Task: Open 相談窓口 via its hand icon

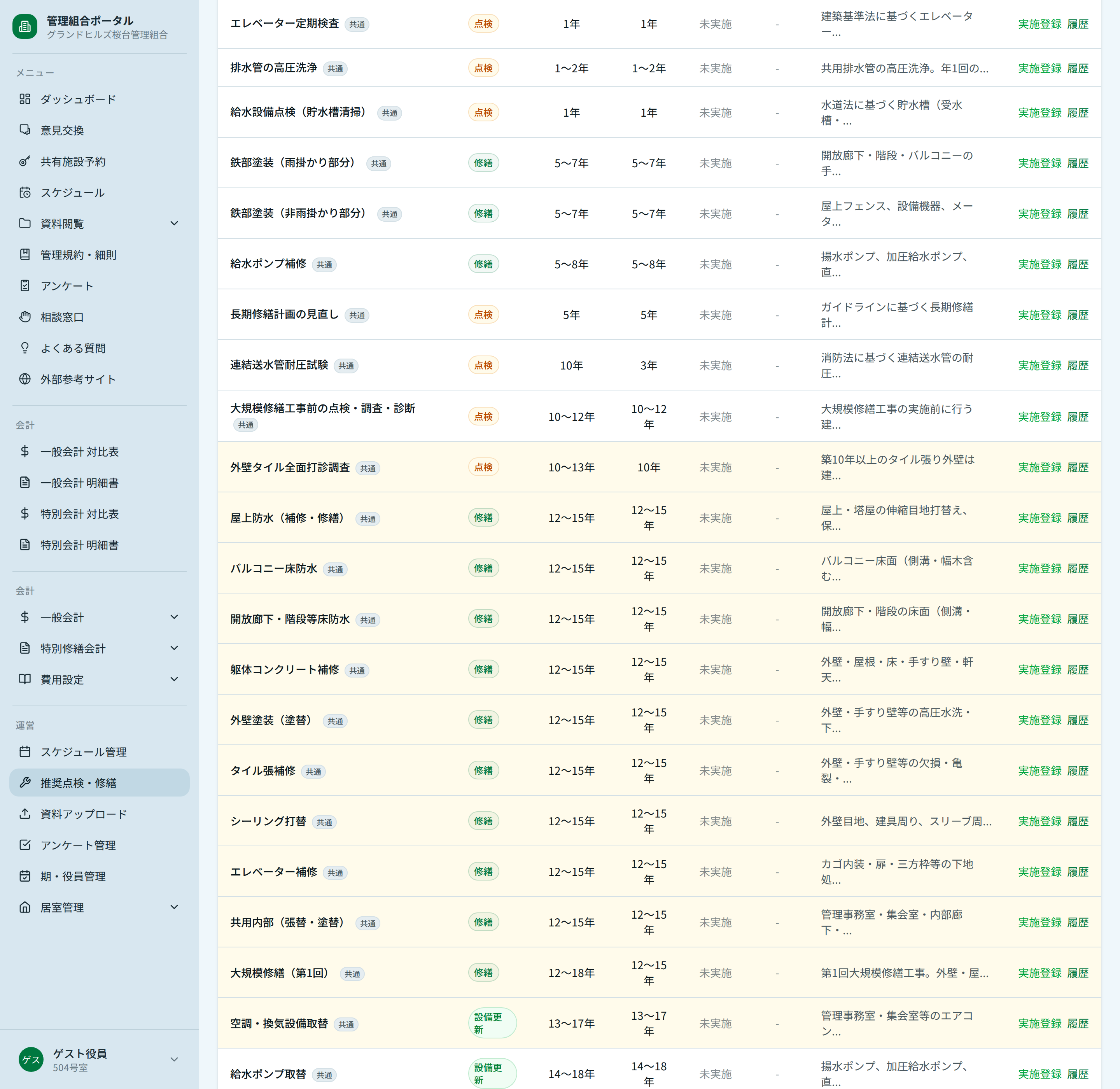Action: point(25,317)
